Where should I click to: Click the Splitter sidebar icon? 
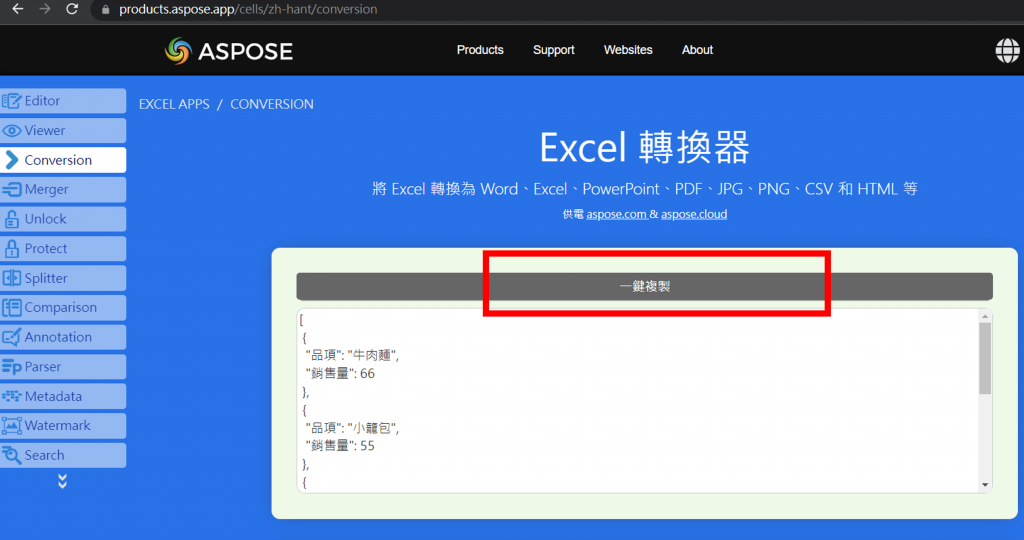[x=11, y=278]
